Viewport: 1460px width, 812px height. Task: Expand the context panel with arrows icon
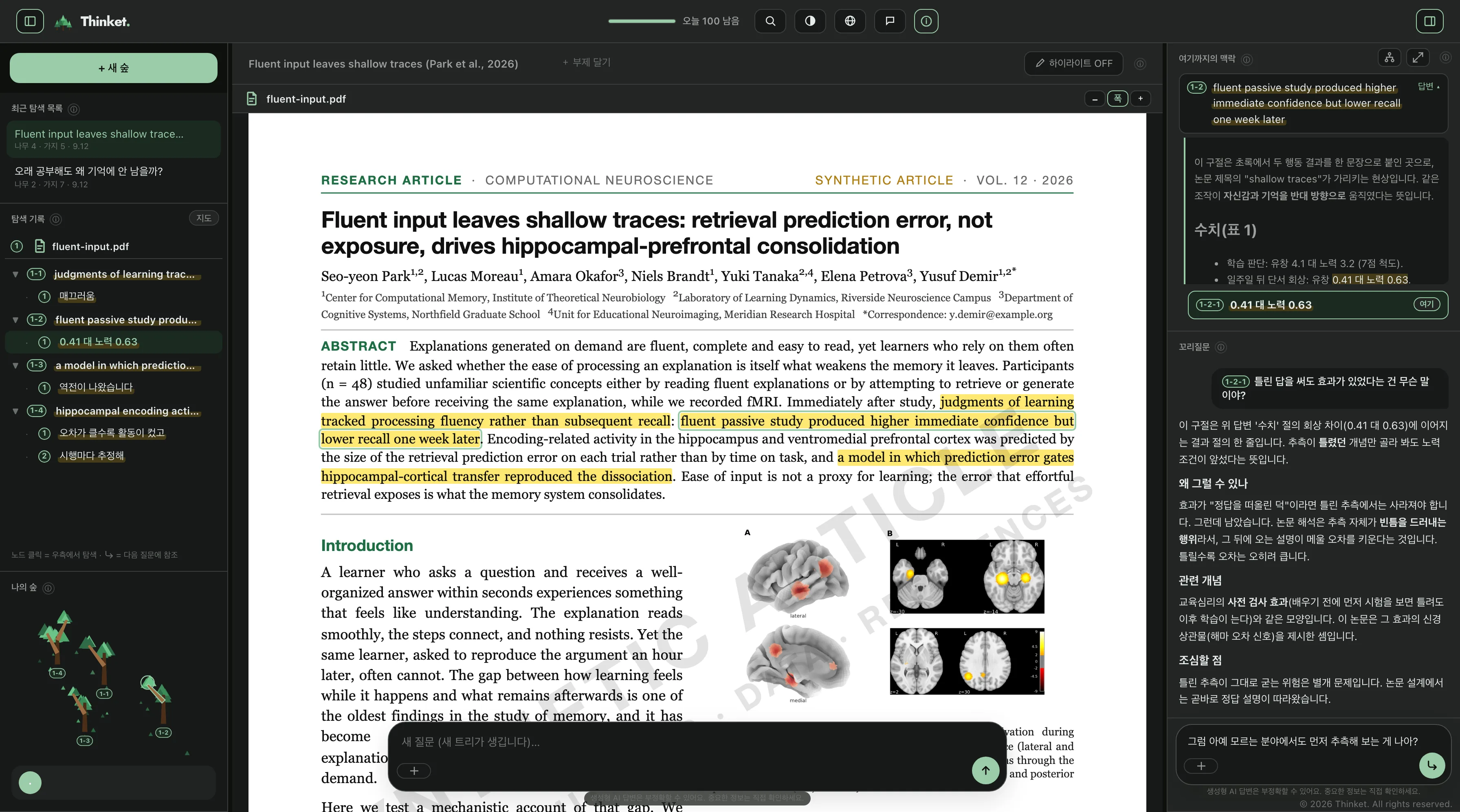(1418, 57)
